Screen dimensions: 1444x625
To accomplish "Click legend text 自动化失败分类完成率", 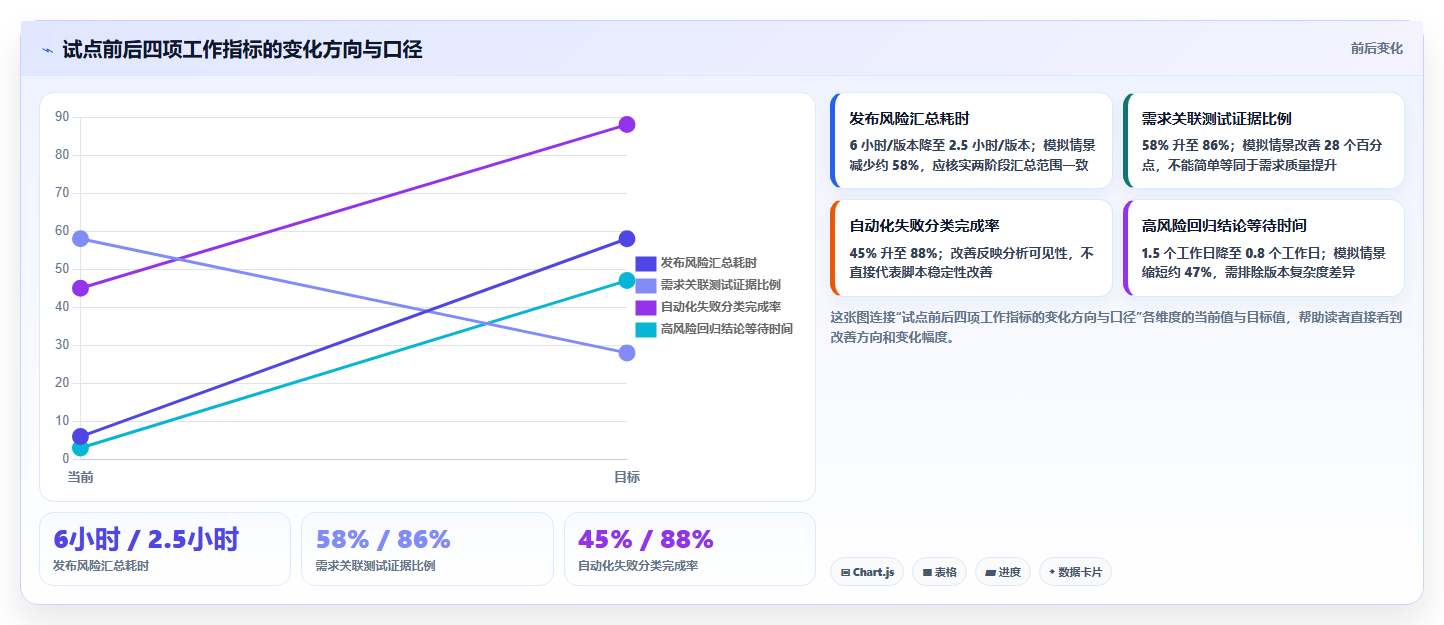I will click(x=720, y=307).
